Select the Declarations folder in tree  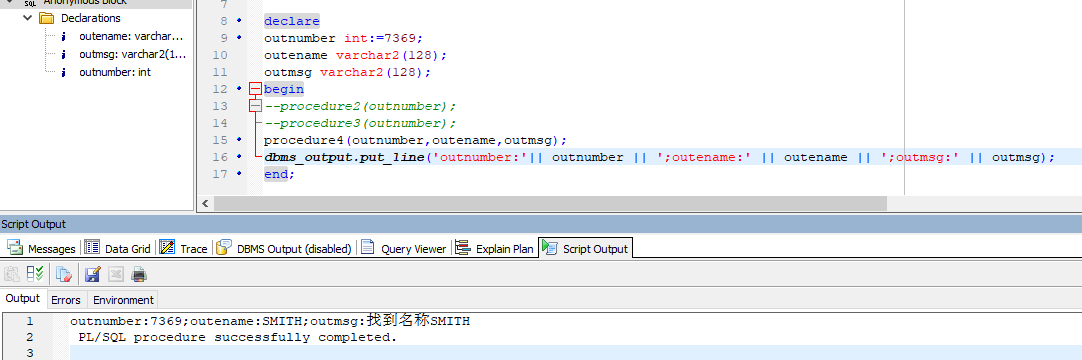point(90,18)
